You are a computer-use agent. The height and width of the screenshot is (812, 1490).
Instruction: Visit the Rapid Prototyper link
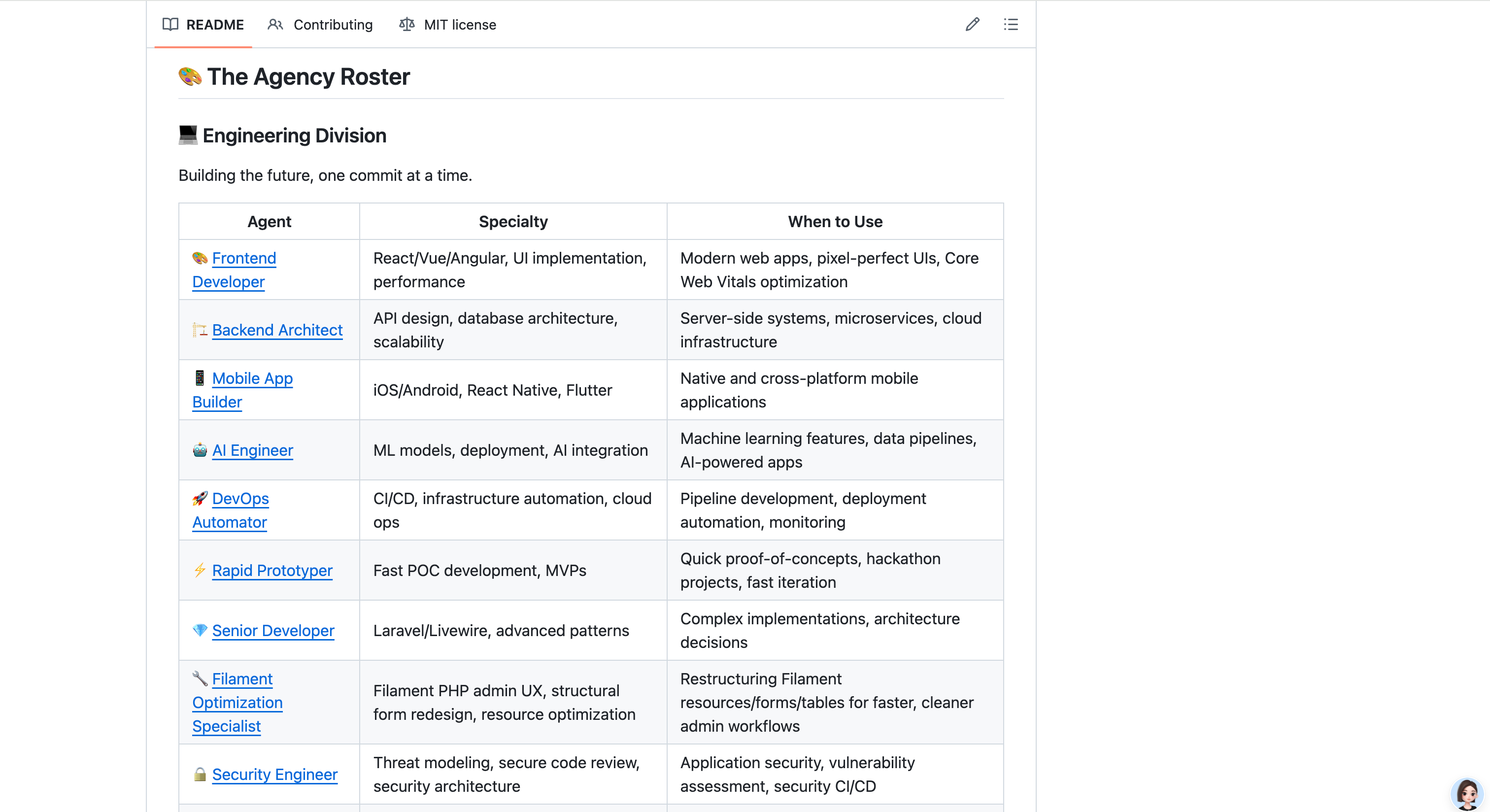click(x=272, y=570)
